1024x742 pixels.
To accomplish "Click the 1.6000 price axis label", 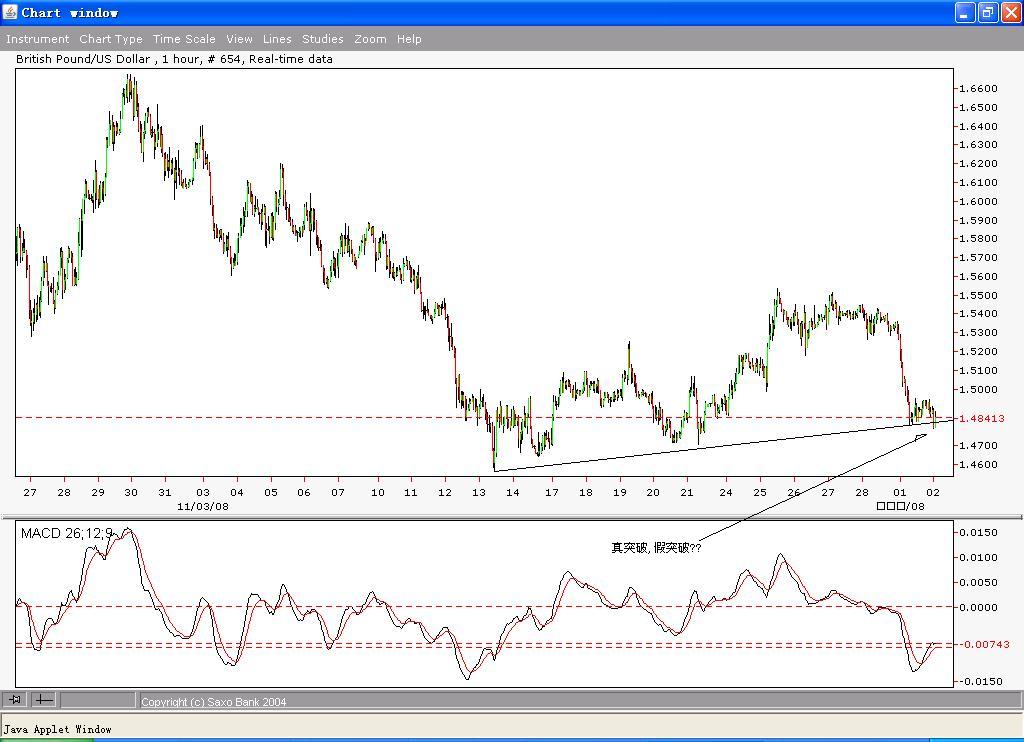I will [x=978, y=201].
